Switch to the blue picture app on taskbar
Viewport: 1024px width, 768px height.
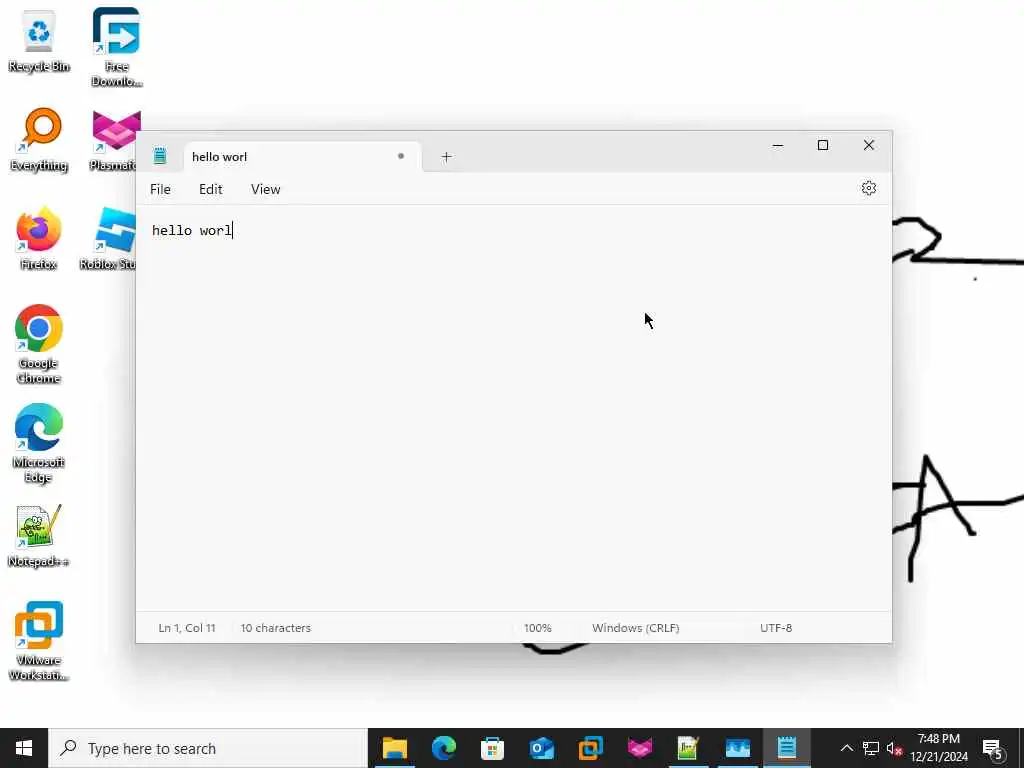pos(737,748)
